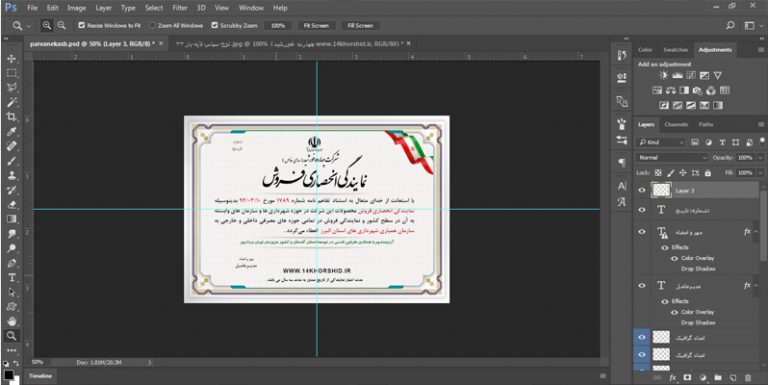
Task: Open the Character panel icon
Action: [x=622, y=186]
